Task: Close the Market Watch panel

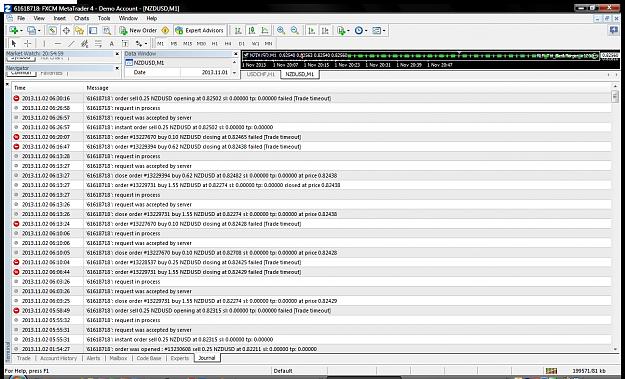Action: point(117,54)
